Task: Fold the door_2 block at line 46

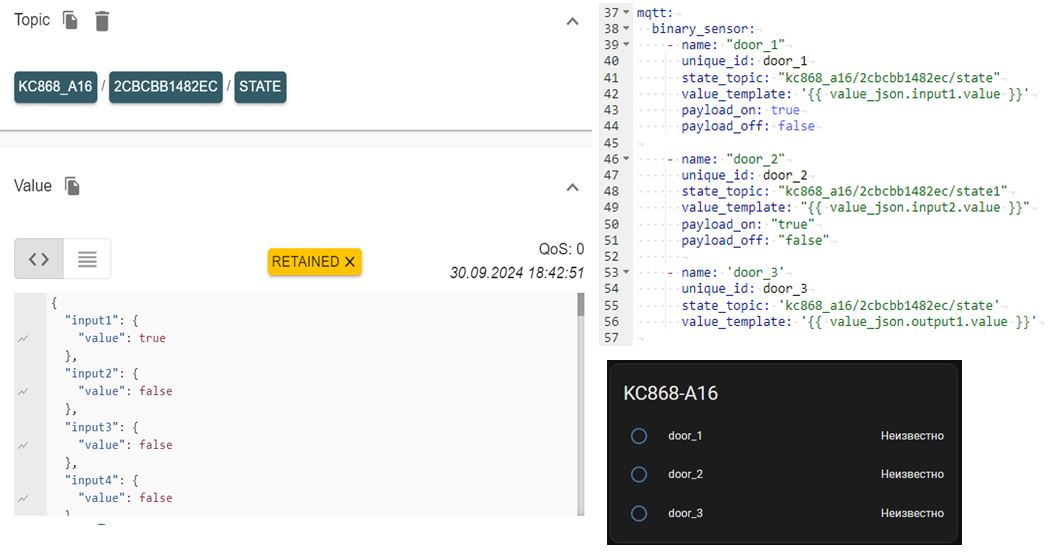Action: coord(627,159)
